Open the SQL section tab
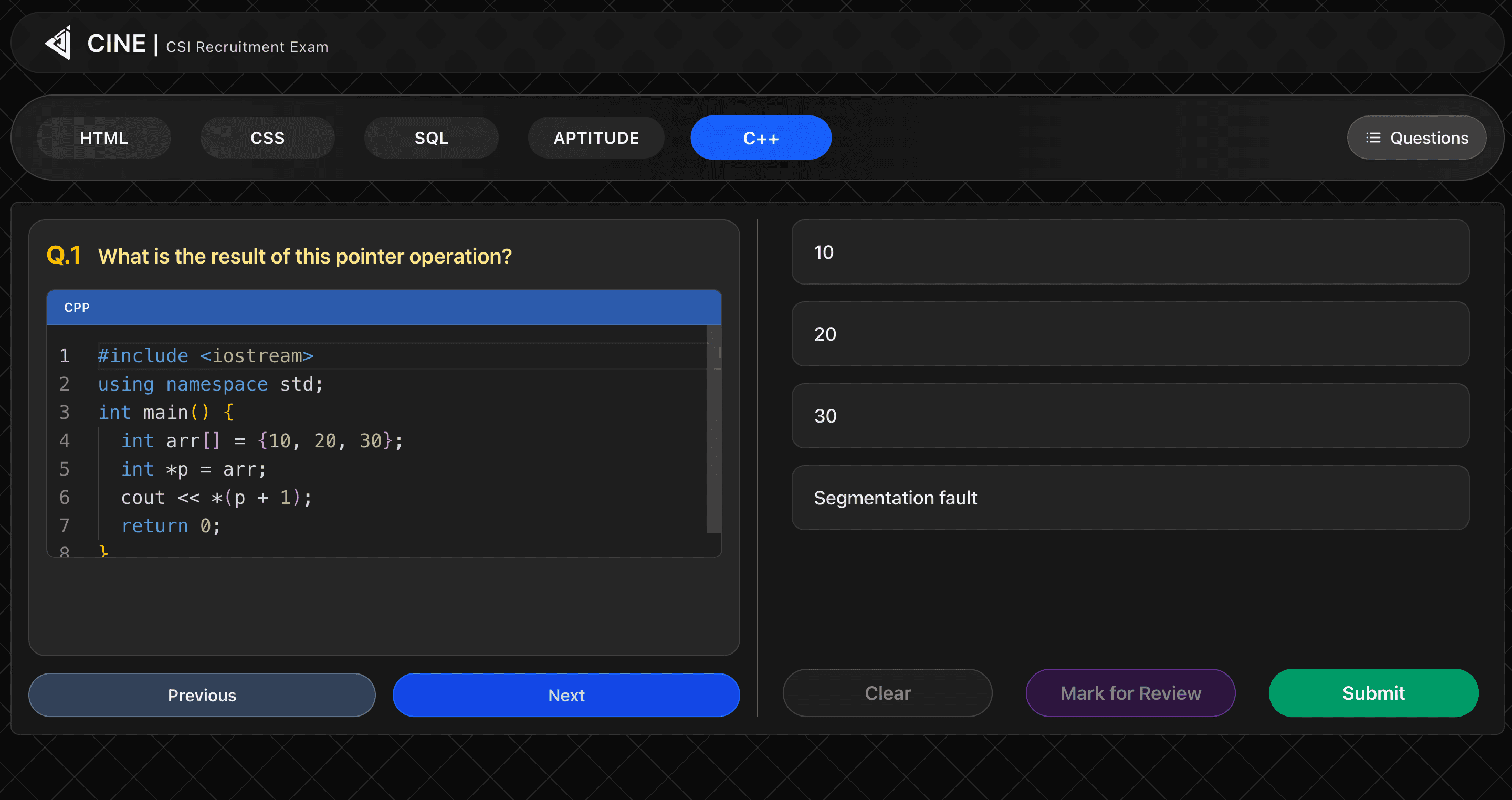 click(x=432, y=138)
